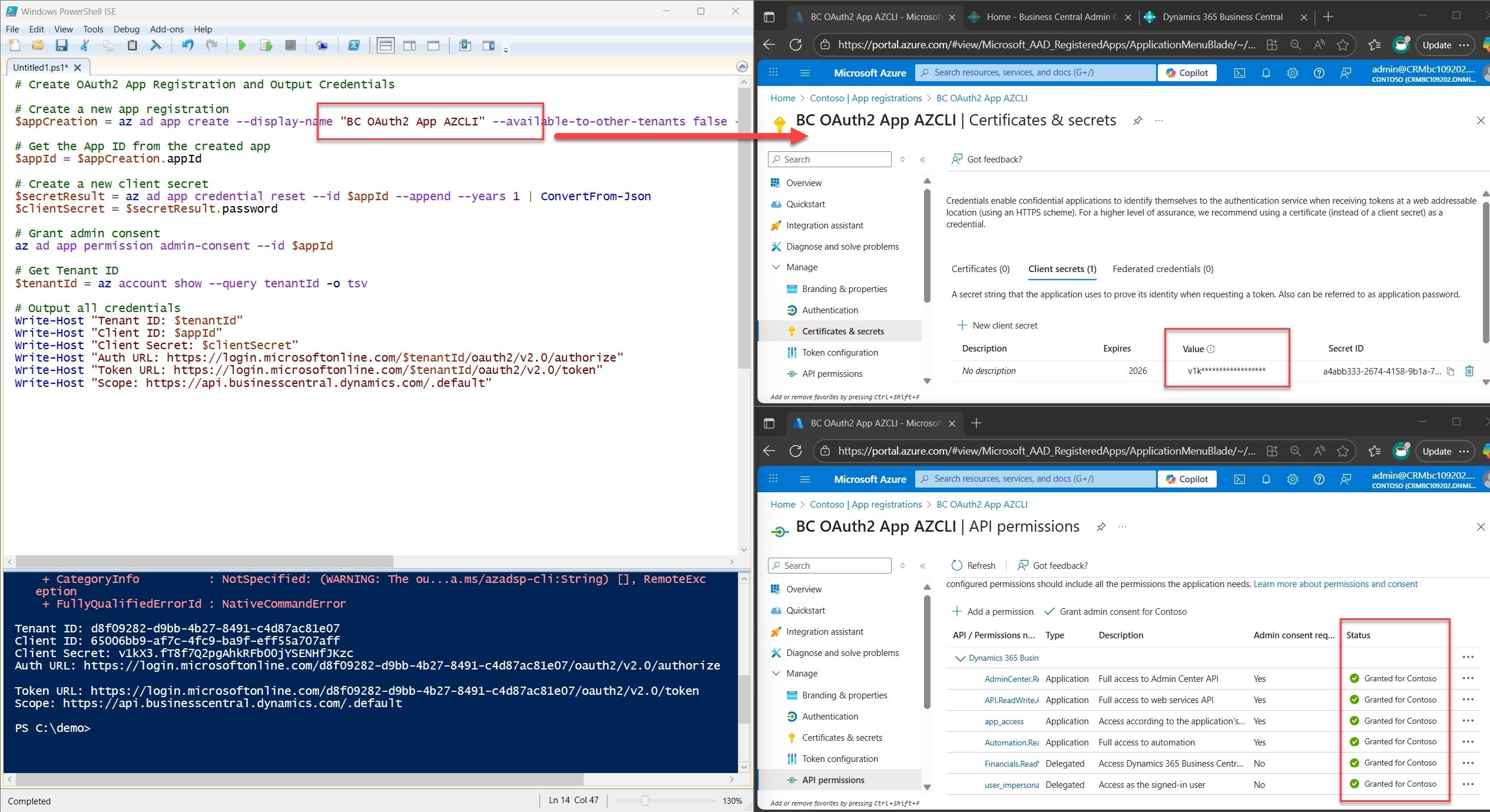Open a script file in PowerShell ISE

point(38,45)
